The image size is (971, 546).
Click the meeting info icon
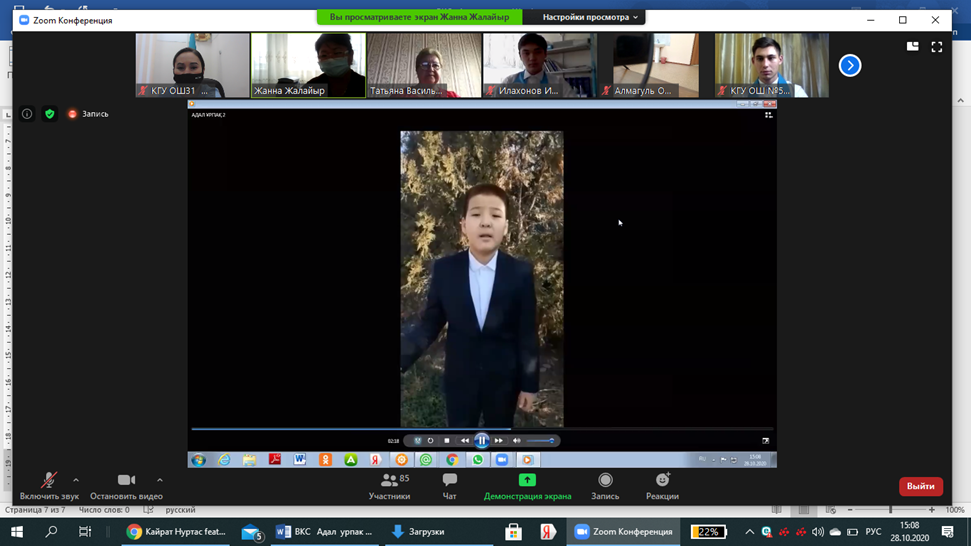click(27, 114)
